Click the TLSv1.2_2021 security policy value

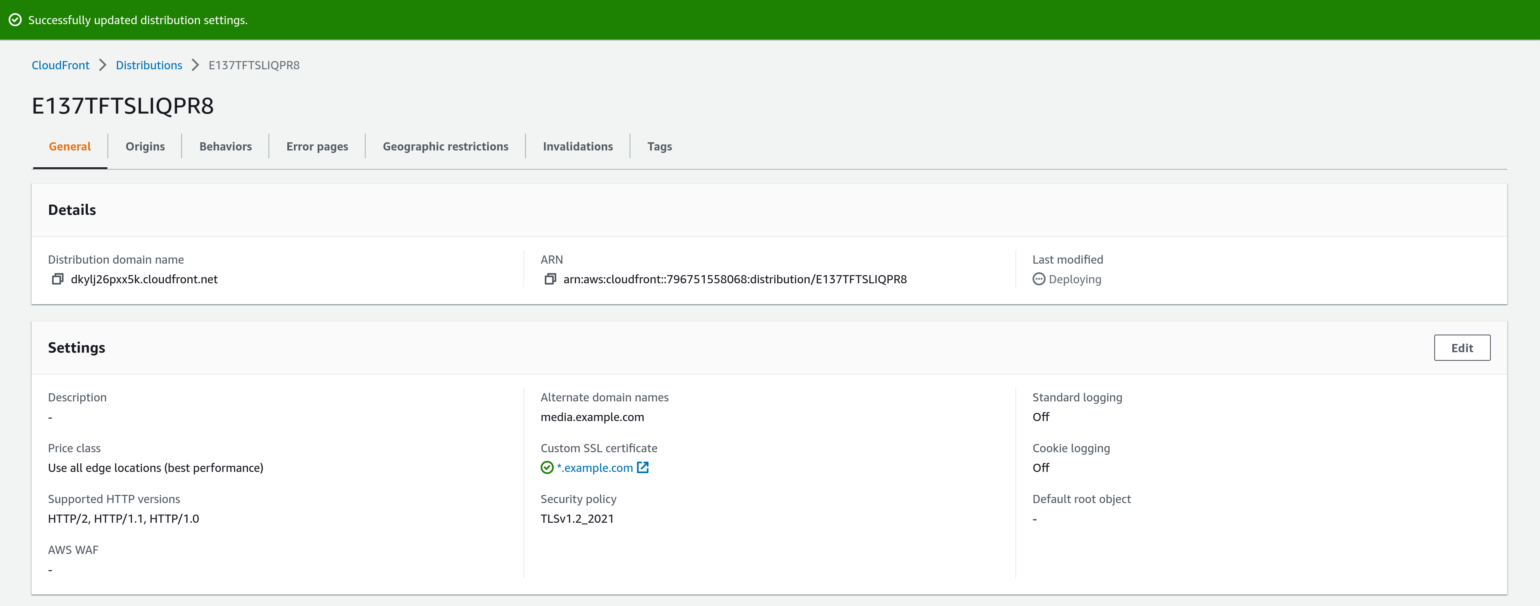pyautogui.click(x=577, y=519)
